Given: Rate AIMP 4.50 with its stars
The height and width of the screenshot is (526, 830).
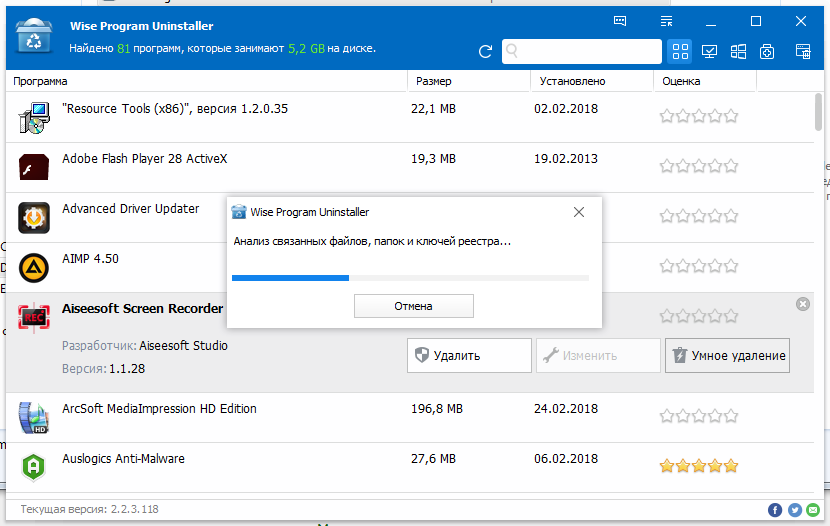Looking at the screenshot, I should [699, 266].
